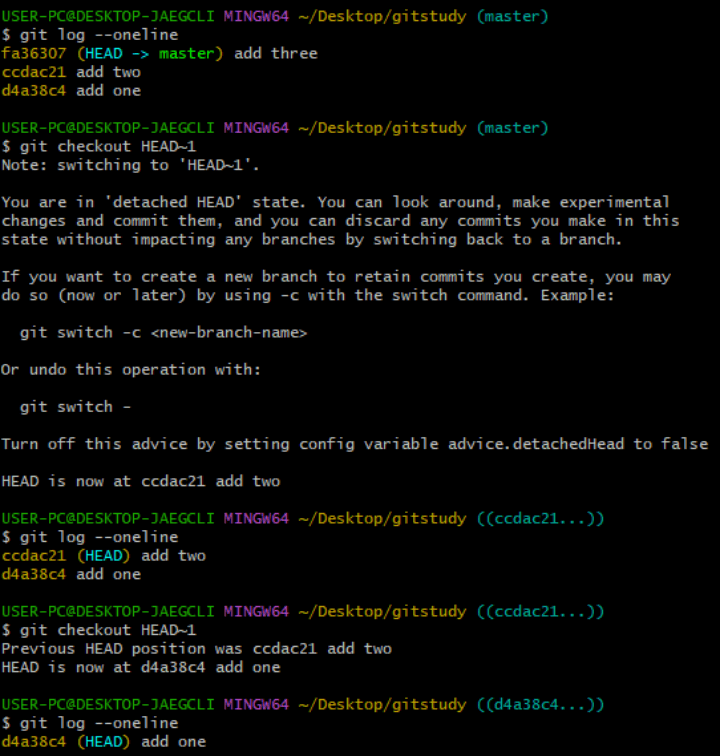Screen dimensions: 720x756
Task: Click the line 'If you want to create a new branch'
Action: click(x=336, y=277)
